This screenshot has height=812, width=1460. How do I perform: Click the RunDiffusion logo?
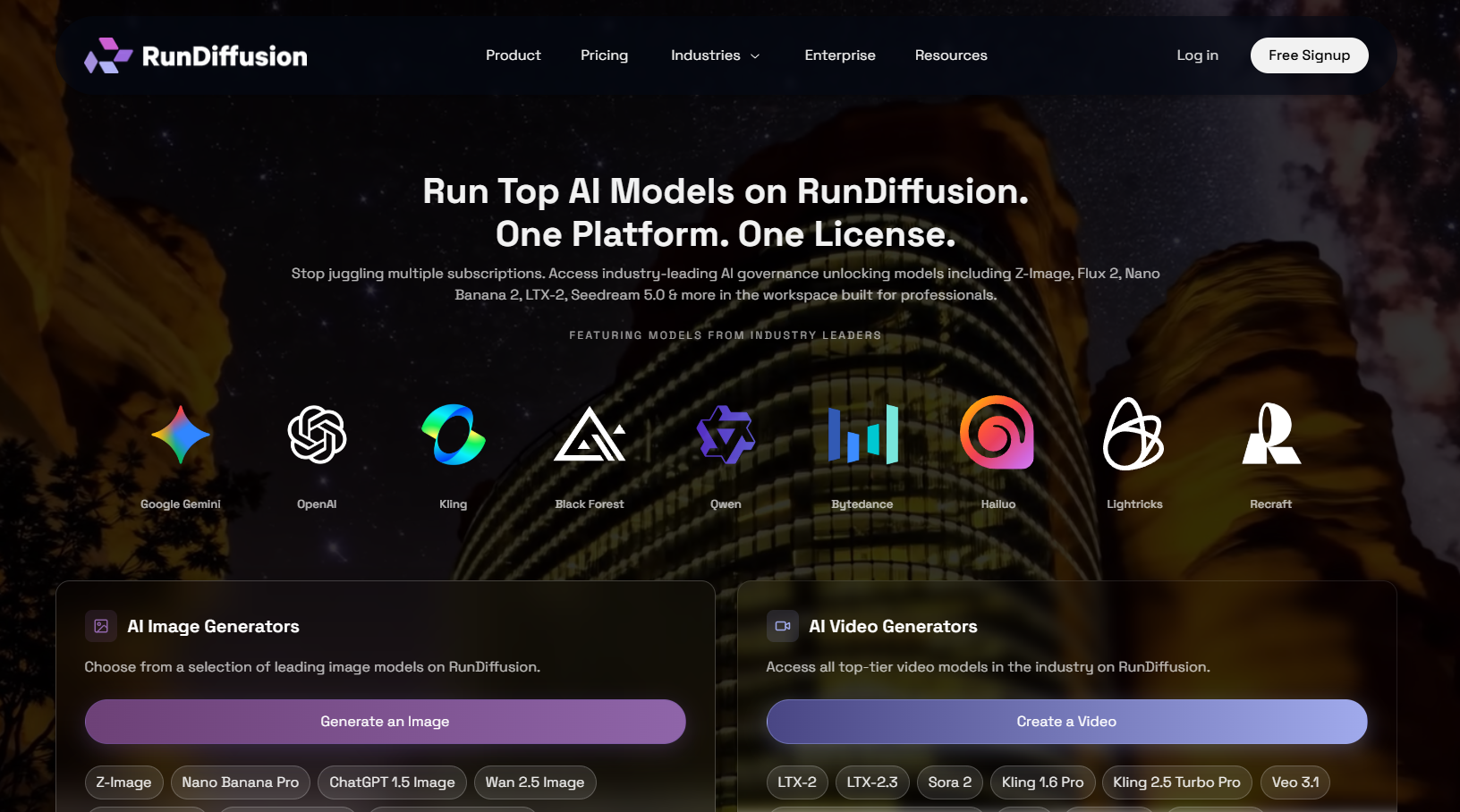pos(196,55)
